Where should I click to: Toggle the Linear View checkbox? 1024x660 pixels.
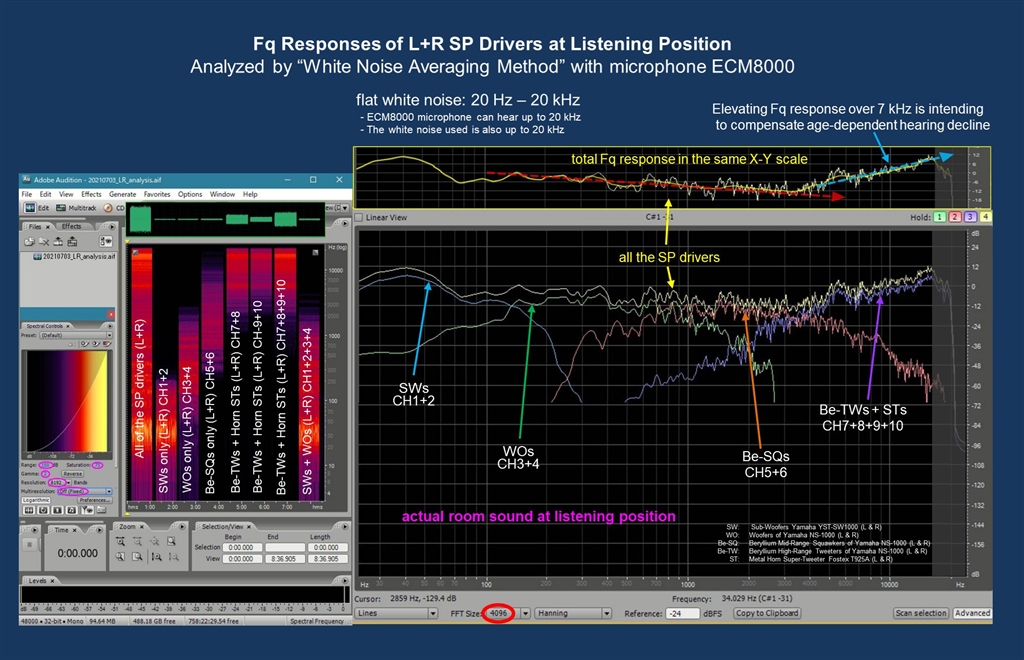(359, 217)
